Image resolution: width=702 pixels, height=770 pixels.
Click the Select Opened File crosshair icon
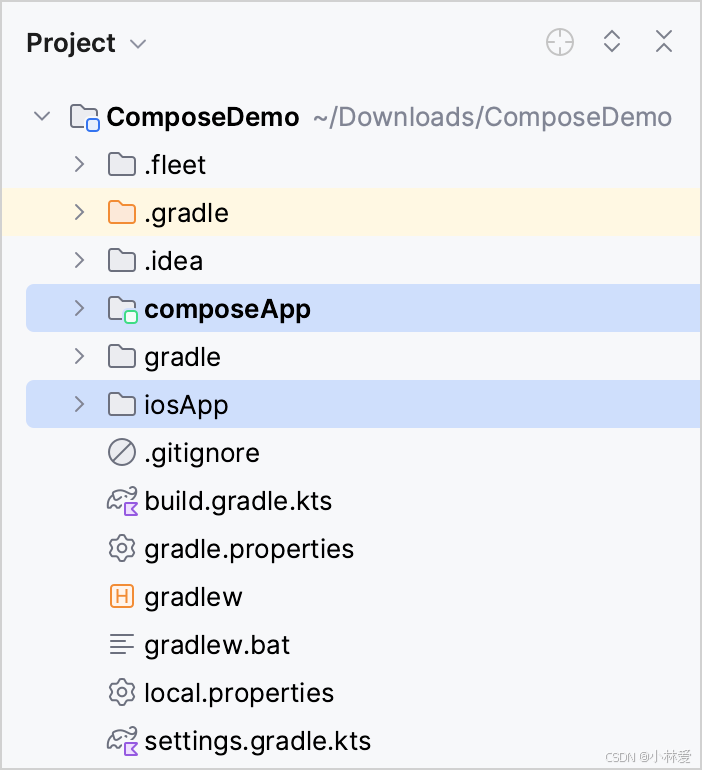pos(560,42)
